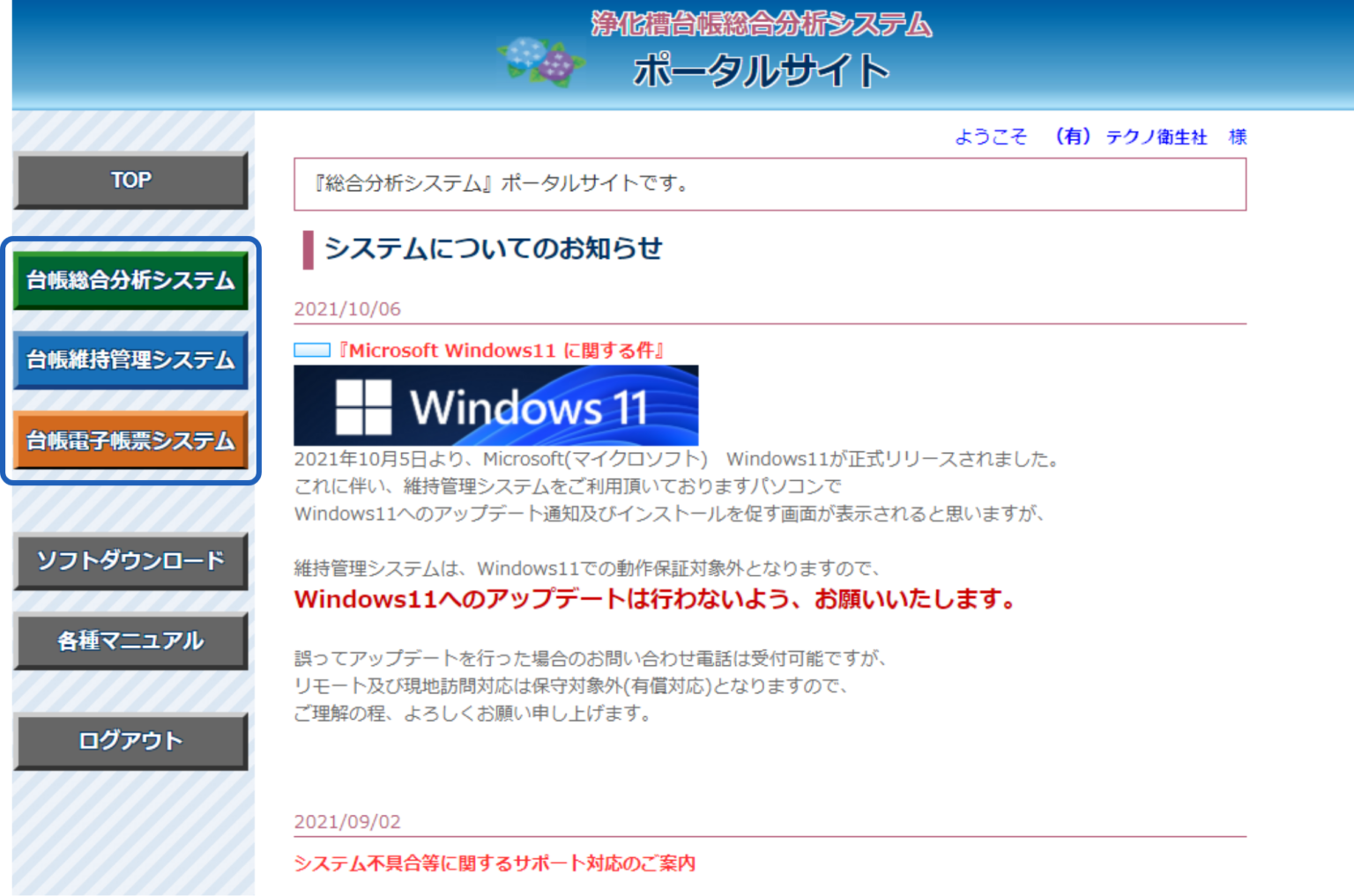Click the 2021/10/06 date entry
1354x896 pixels.
pyautogui.click(x=347, y=309)
